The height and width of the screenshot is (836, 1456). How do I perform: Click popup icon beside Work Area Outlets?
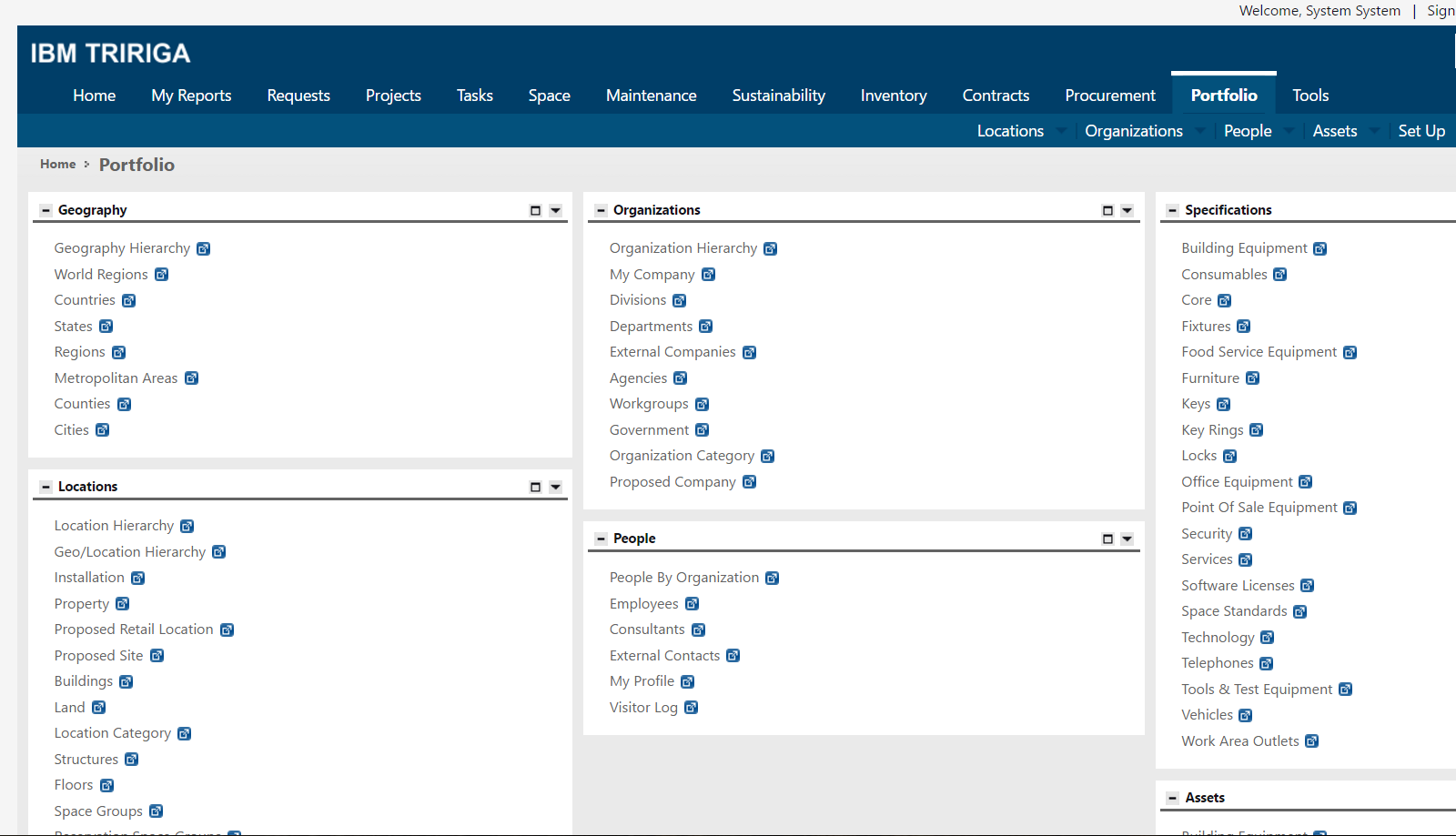click(1311, 741)
